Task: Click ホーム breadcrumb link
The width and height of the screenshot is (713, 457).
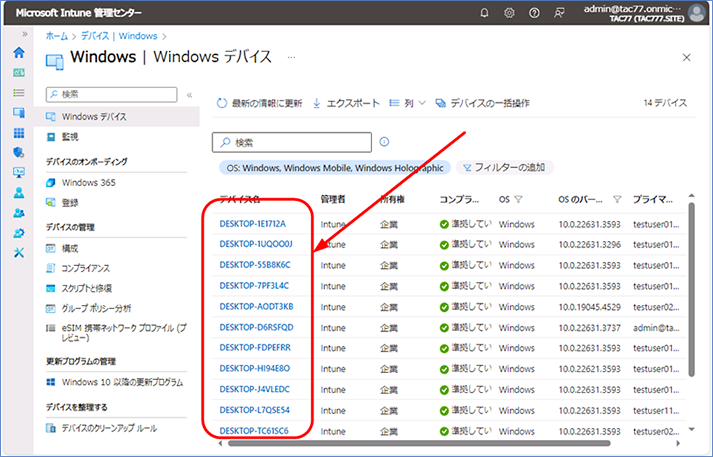Action: pyautogui.click(x=56, y=36)
